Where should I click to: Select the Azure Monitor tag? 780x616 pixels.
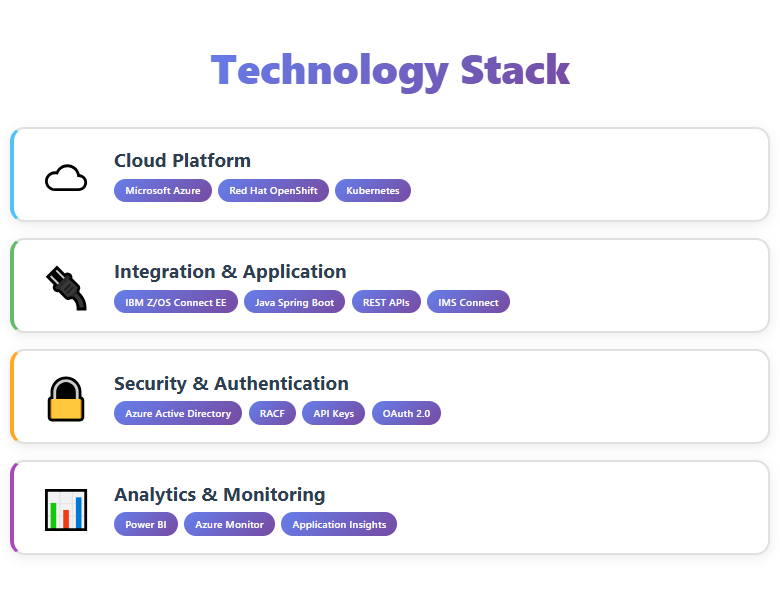[x=229, y=524]
